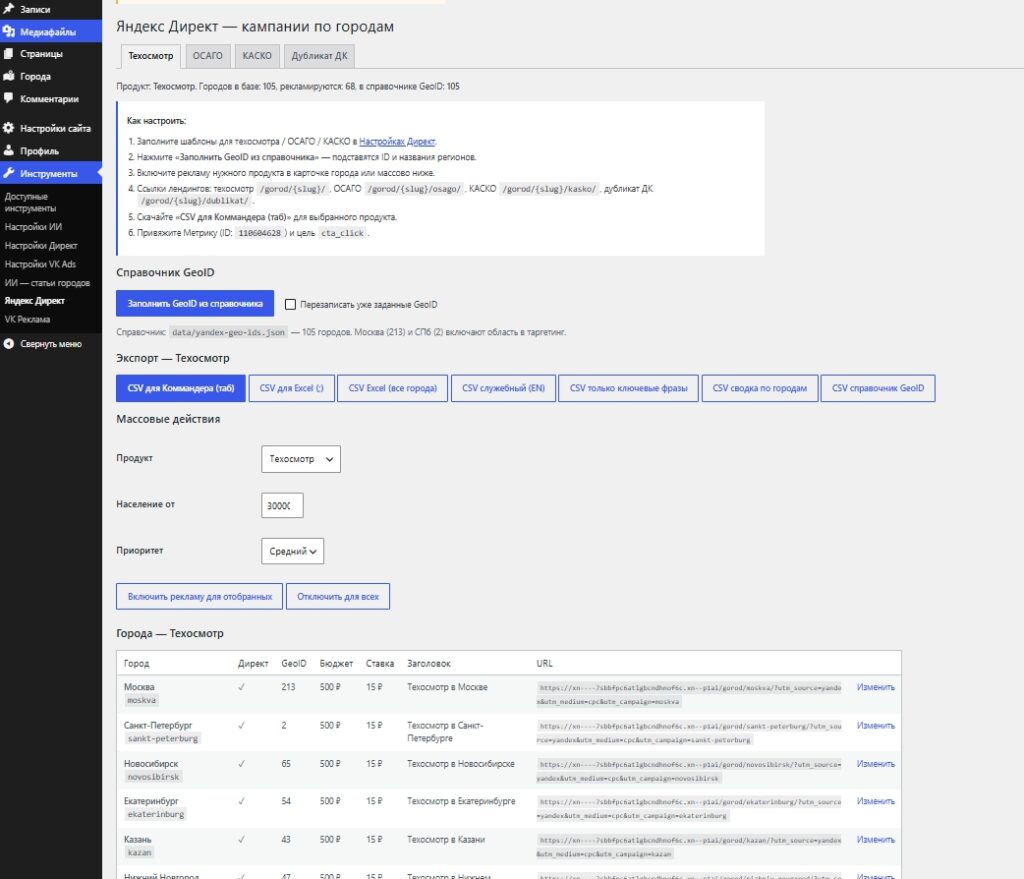1024x879 pixels.
Task: Click Изменить link for Екатеринбург row
Action: (x=876, y=801)
